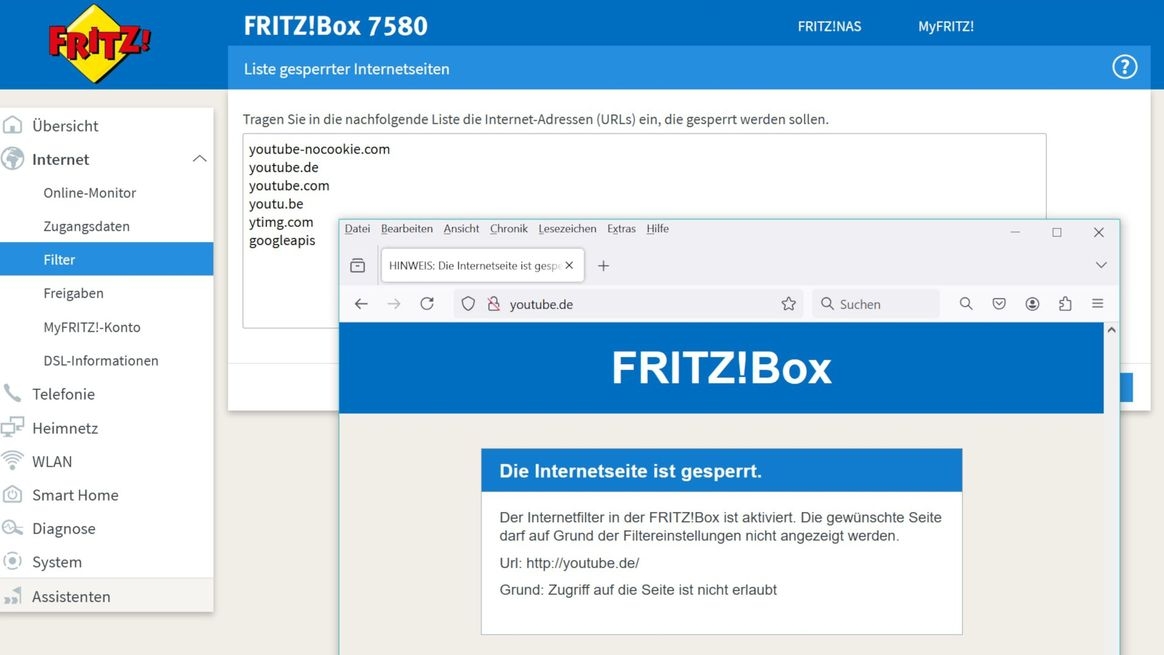
Task: Reload the current browser page
Action: [x=427, y=304]
